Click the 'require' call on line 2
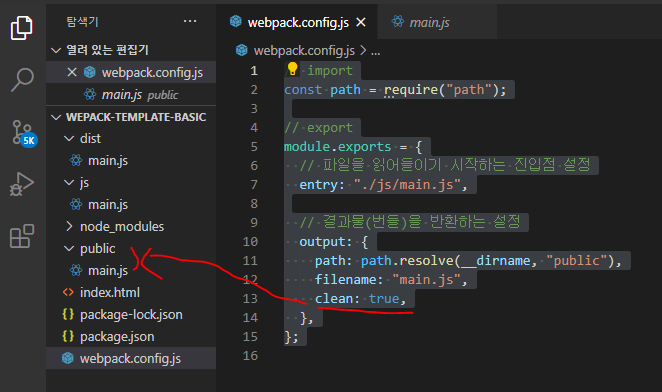 coord(411,90)
